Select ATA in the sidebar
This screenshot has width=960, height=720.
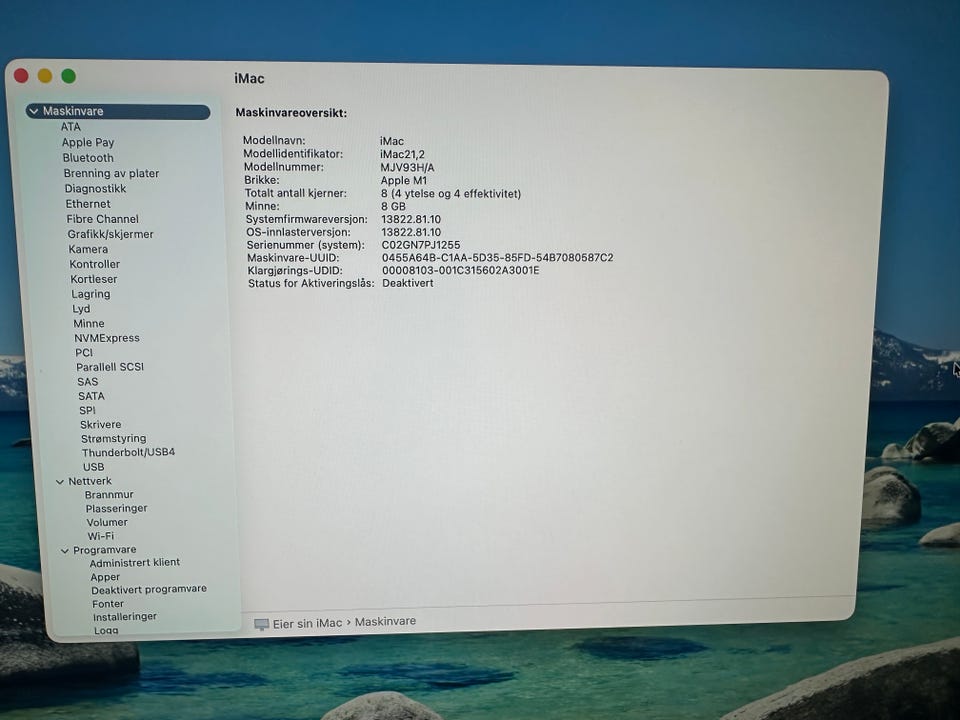click(71, 127)
